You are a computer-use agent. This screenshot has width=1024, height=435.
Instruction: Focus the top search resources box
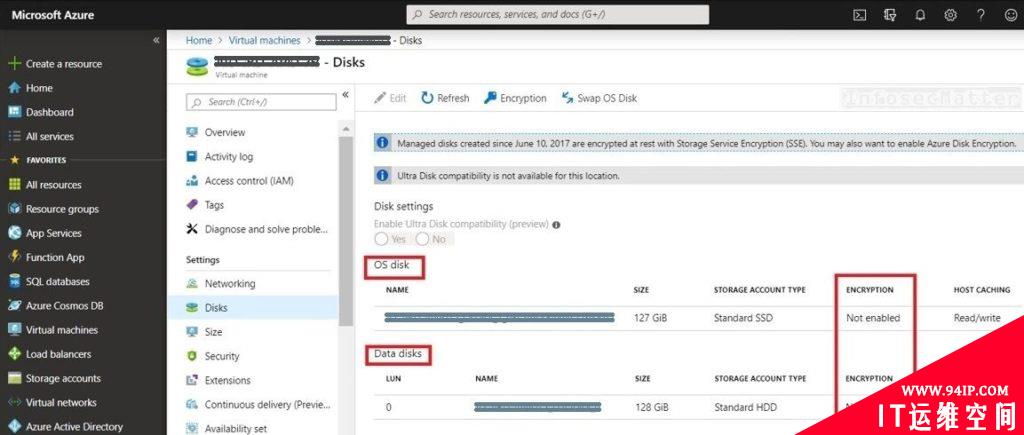[558, 14]
